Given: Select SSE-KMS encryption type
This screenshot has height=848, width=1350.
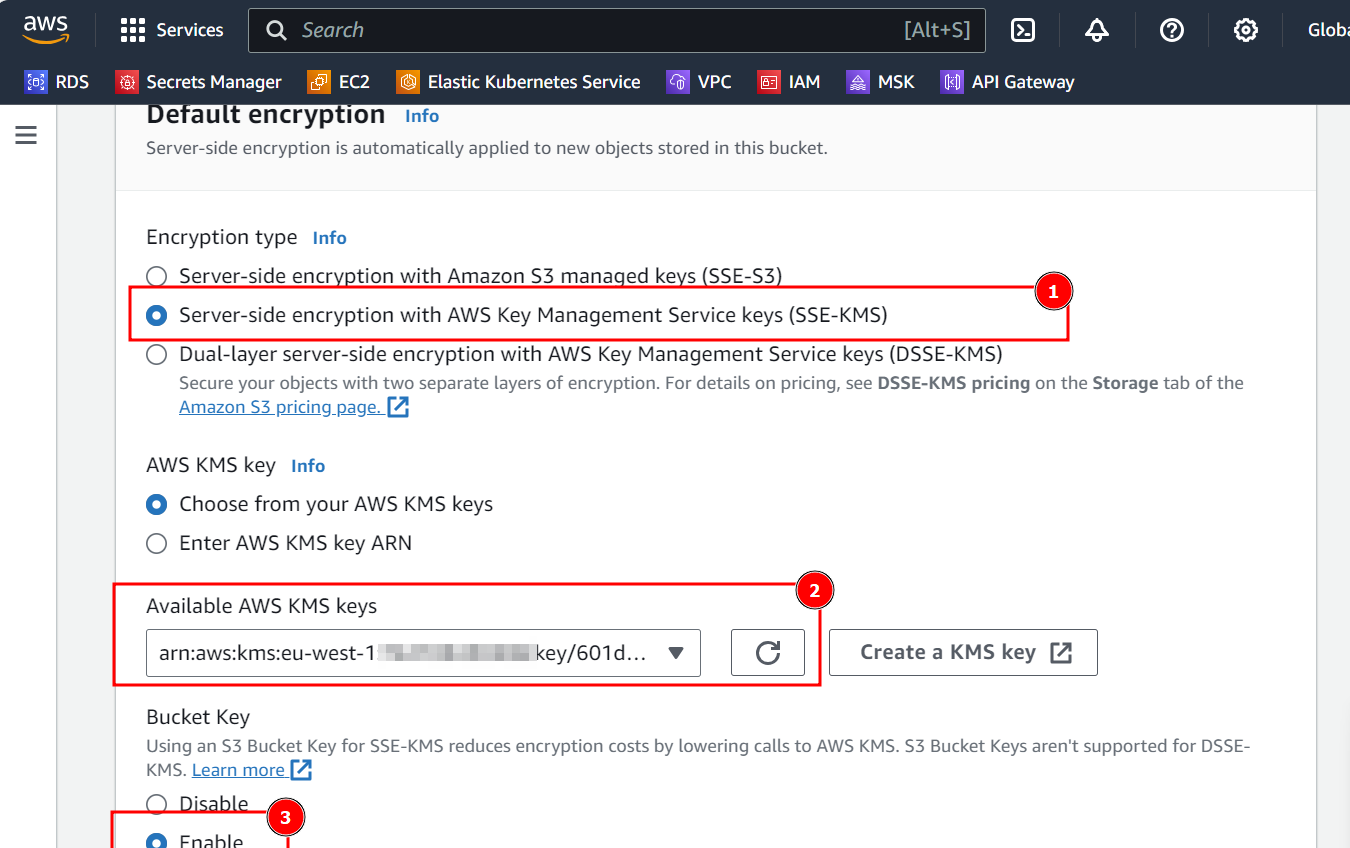Looking at the screenshot, I should click(157, 315).
